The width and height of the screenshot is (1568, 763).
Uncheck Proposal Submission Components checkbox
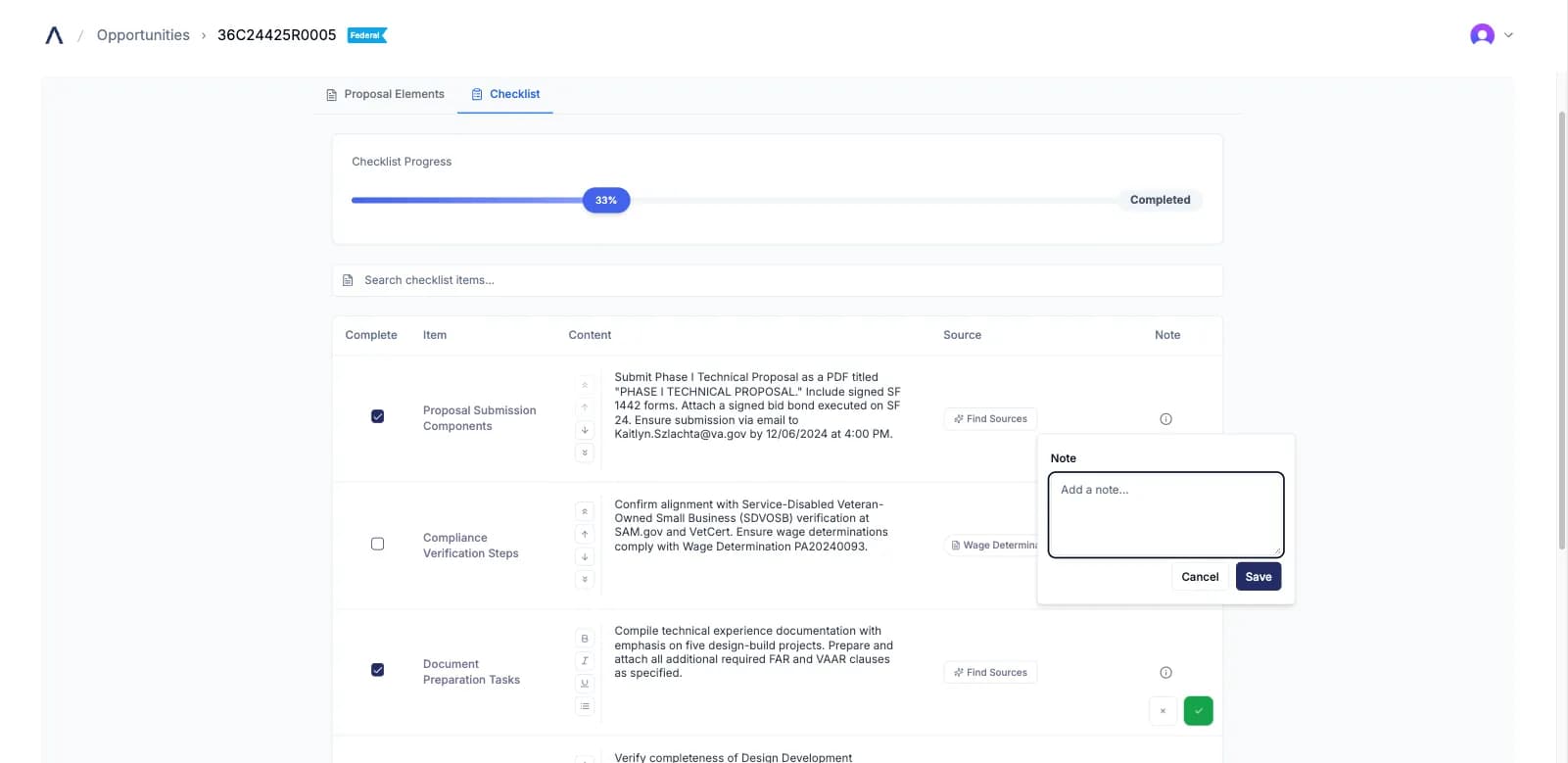coord(377,416)
